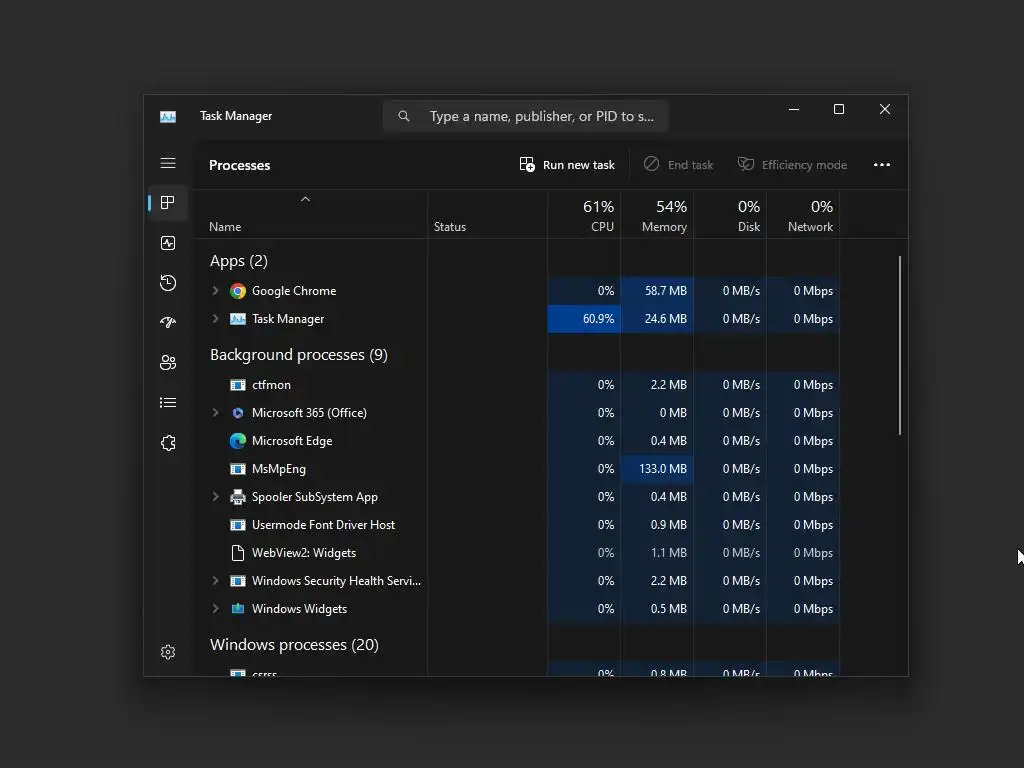Viewport: 1024px width, 768px height.
Task: Click the search magnifier icon
Action: click(x=404, y=116)
